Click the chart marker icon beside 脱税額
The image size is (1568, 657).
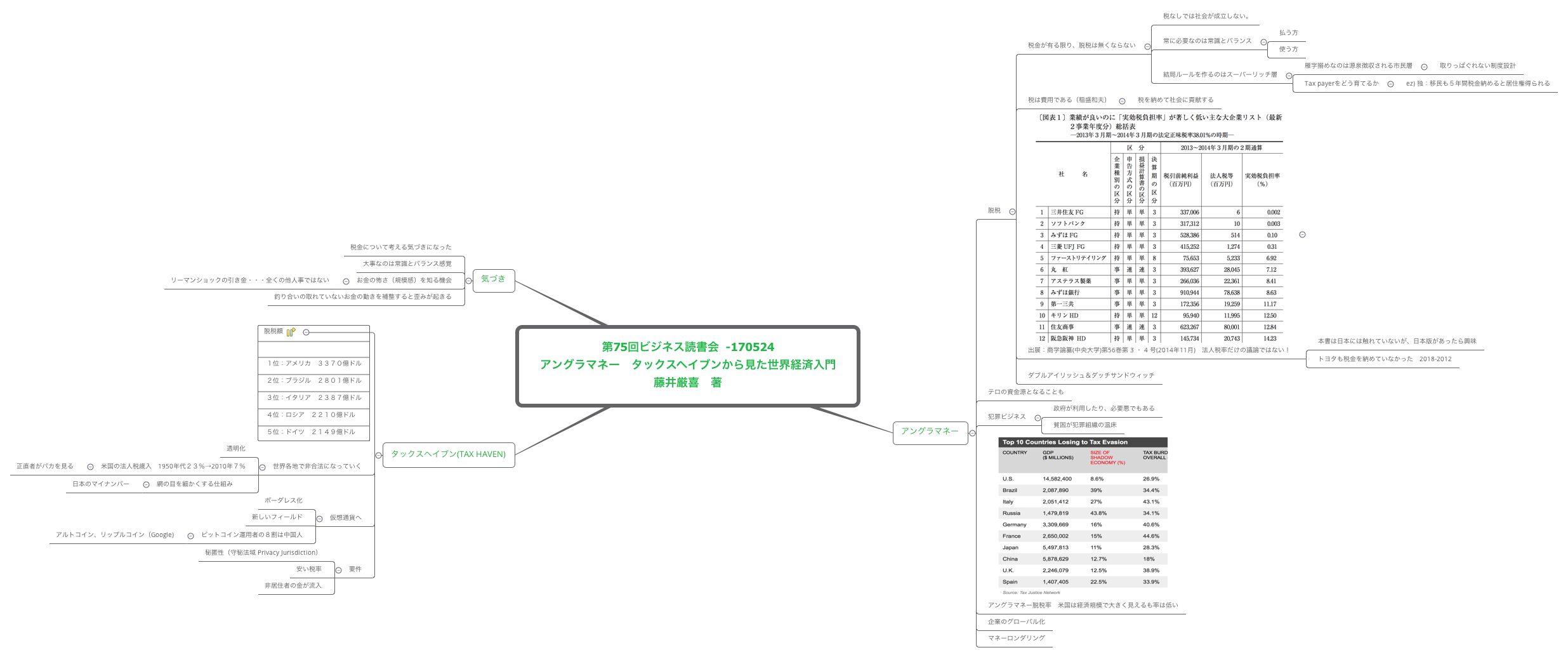click(x=291, y=332)
